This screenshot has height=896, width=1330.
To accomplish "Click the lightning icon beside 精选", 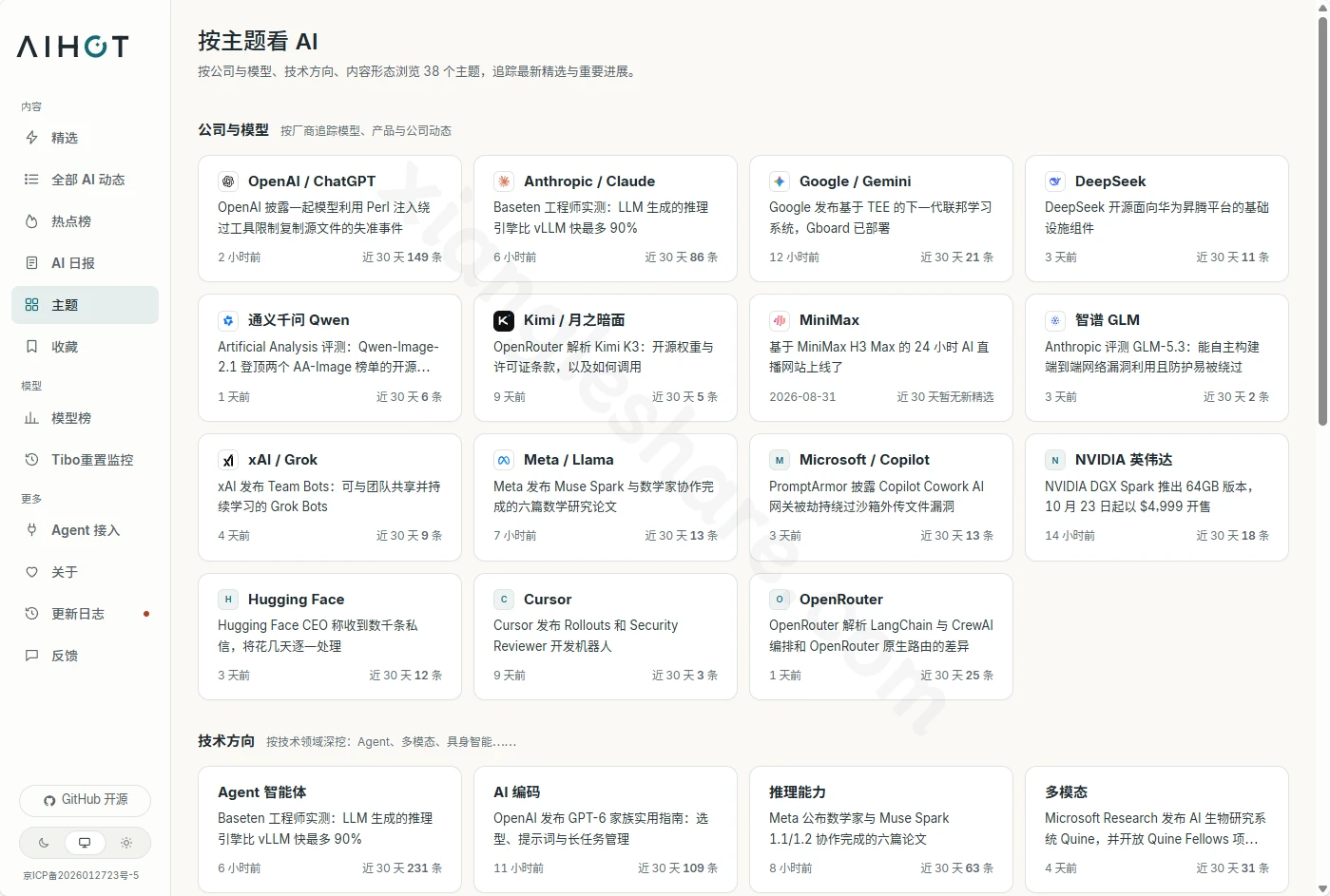I will pos(31,138).
